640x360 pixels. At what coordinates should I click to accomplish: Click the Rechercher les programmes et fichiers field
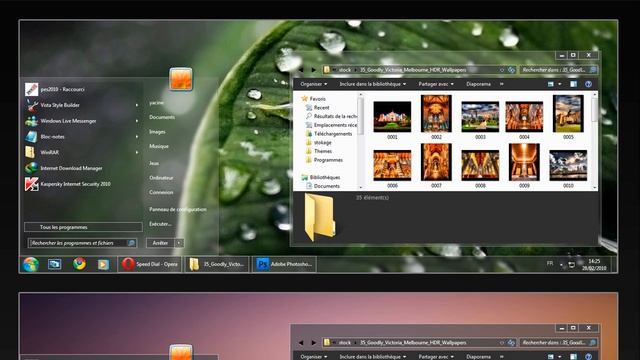click(82, 243)
